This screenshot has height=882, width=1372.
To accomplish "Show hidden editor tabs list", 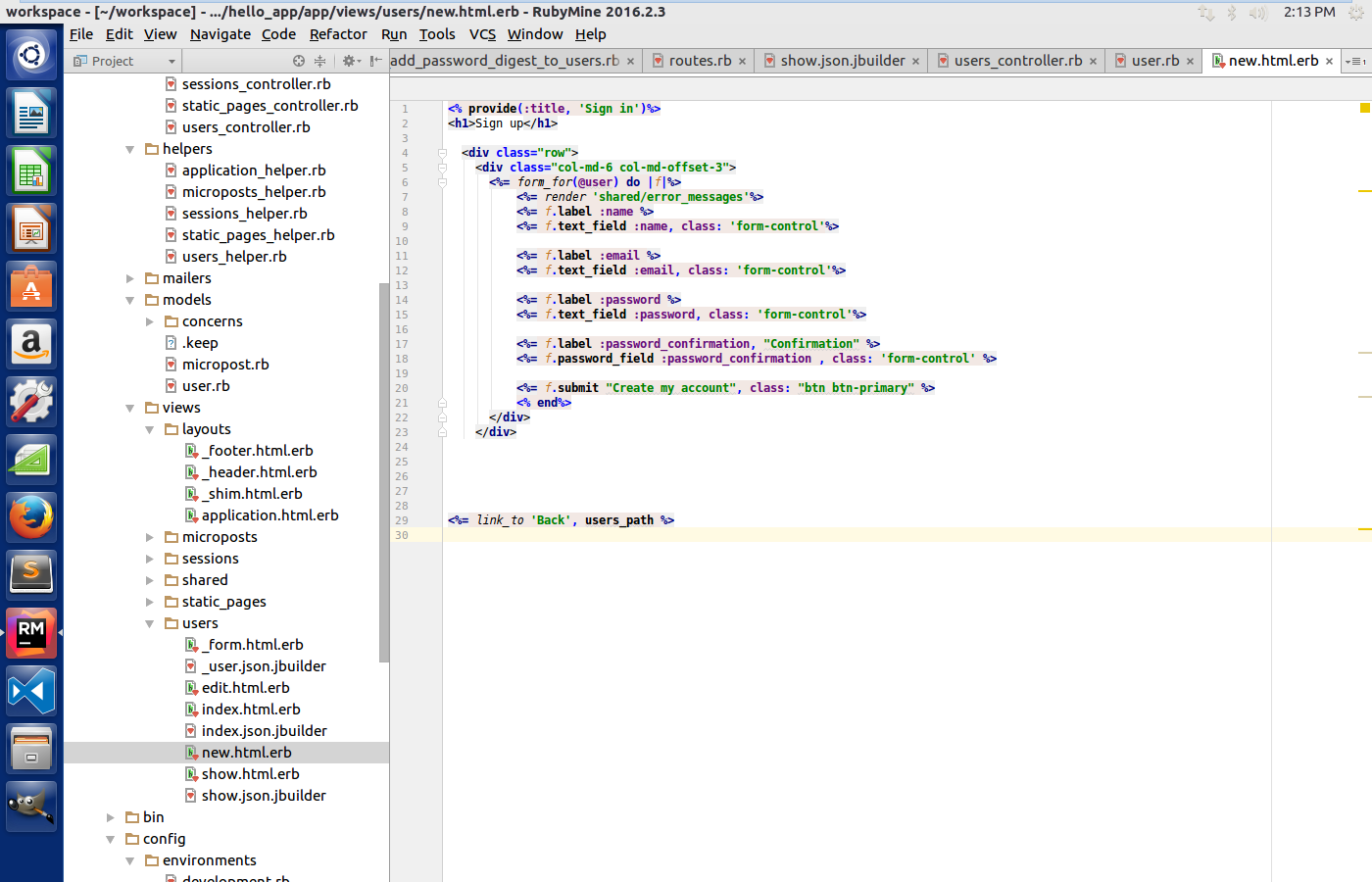I will pos(1356,61).
